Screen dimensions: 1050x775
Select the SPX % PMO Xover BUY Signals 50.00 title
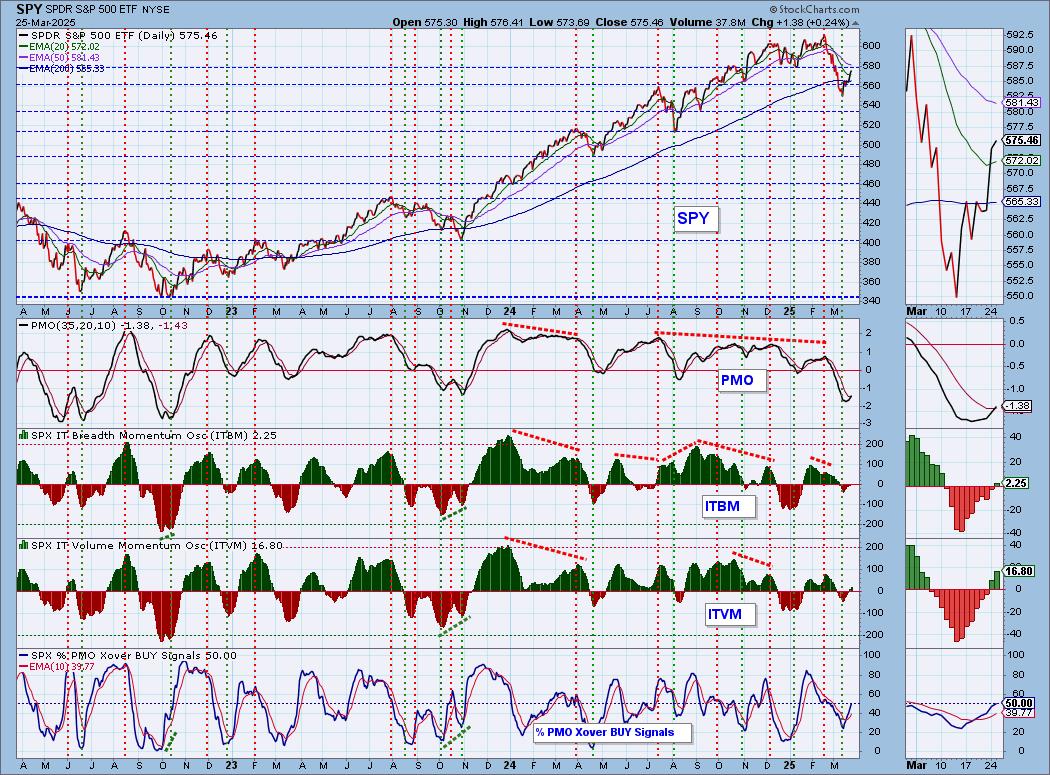coord(134,656)
